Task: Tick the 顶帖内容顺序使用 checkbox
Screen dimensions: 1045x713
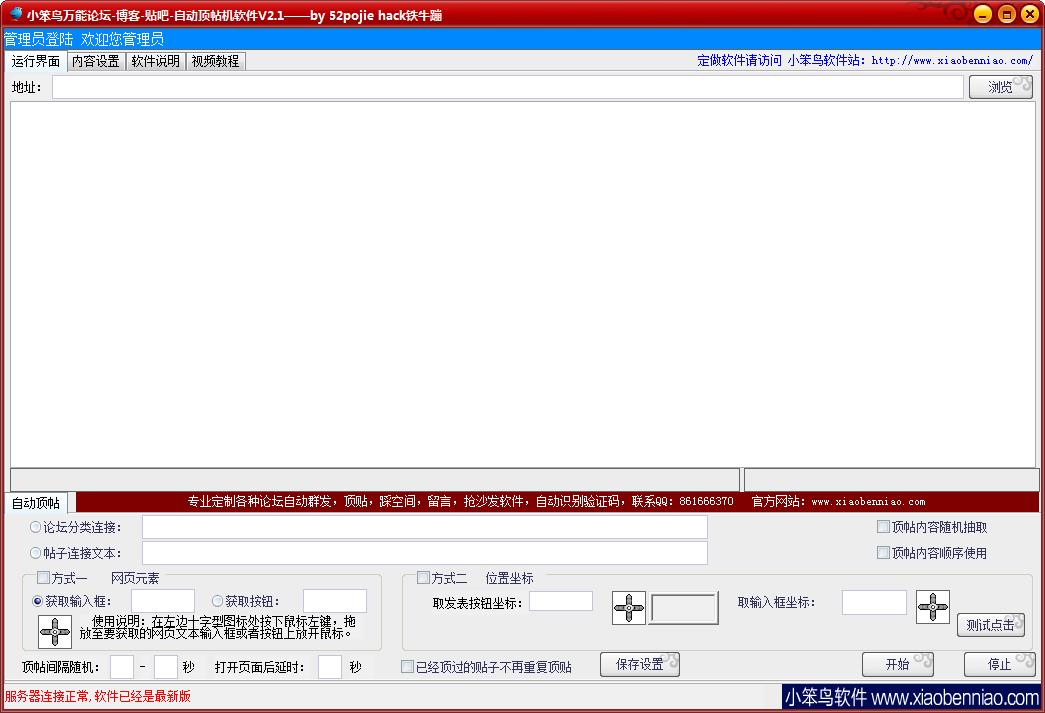Action: click(883, 553)
